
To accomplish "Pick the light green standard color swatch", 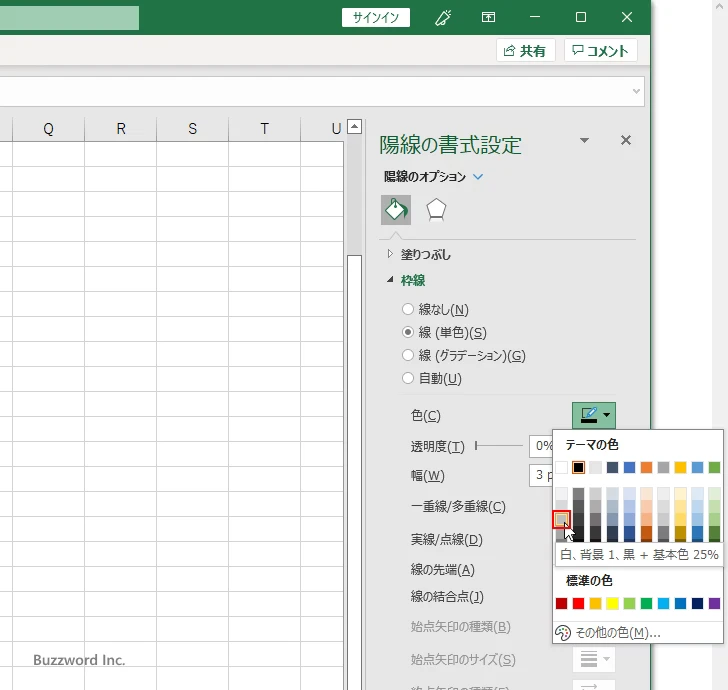I will [x=630, y=603].
